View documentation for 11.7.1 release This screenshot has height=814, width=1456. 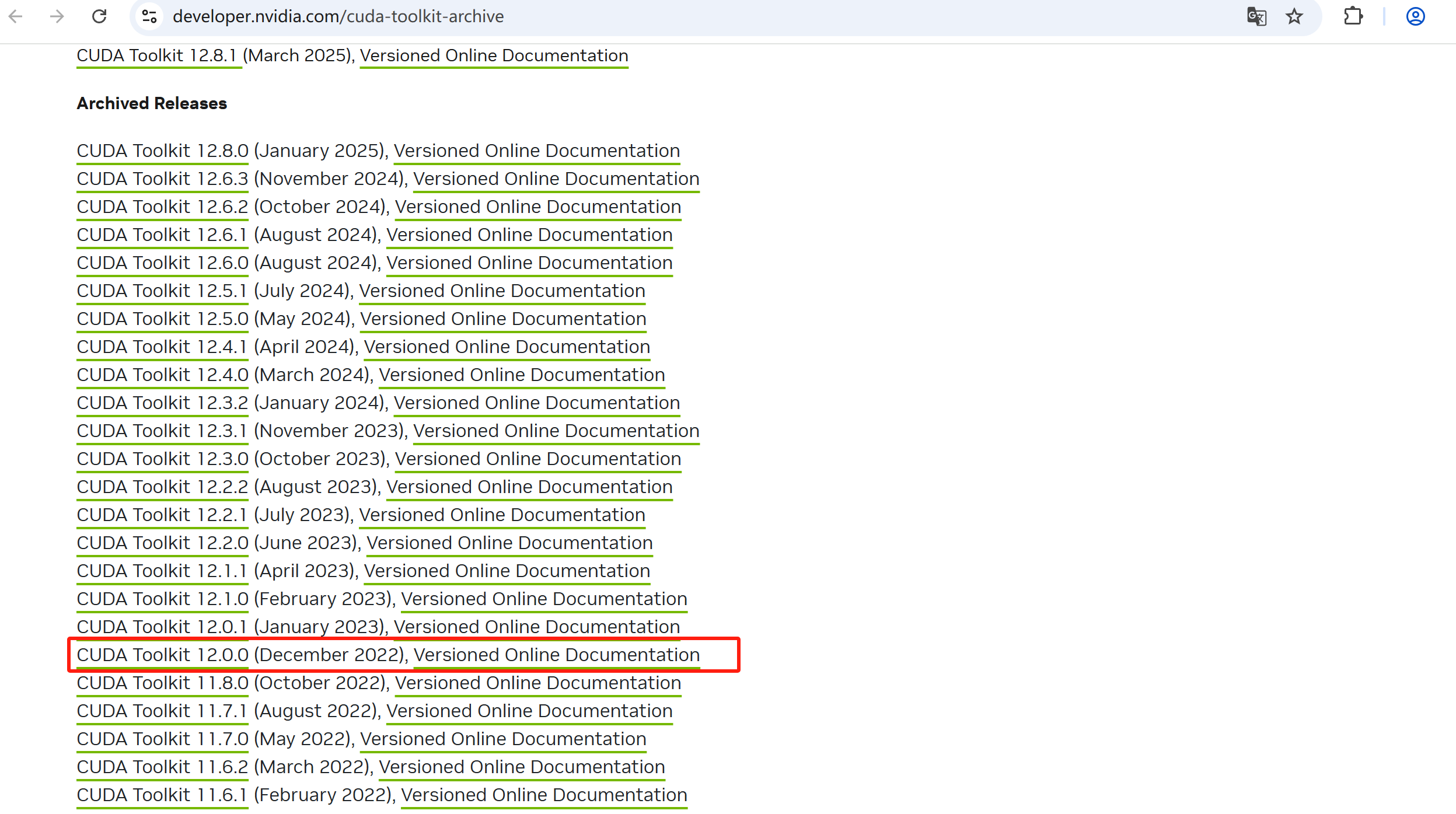529,711
